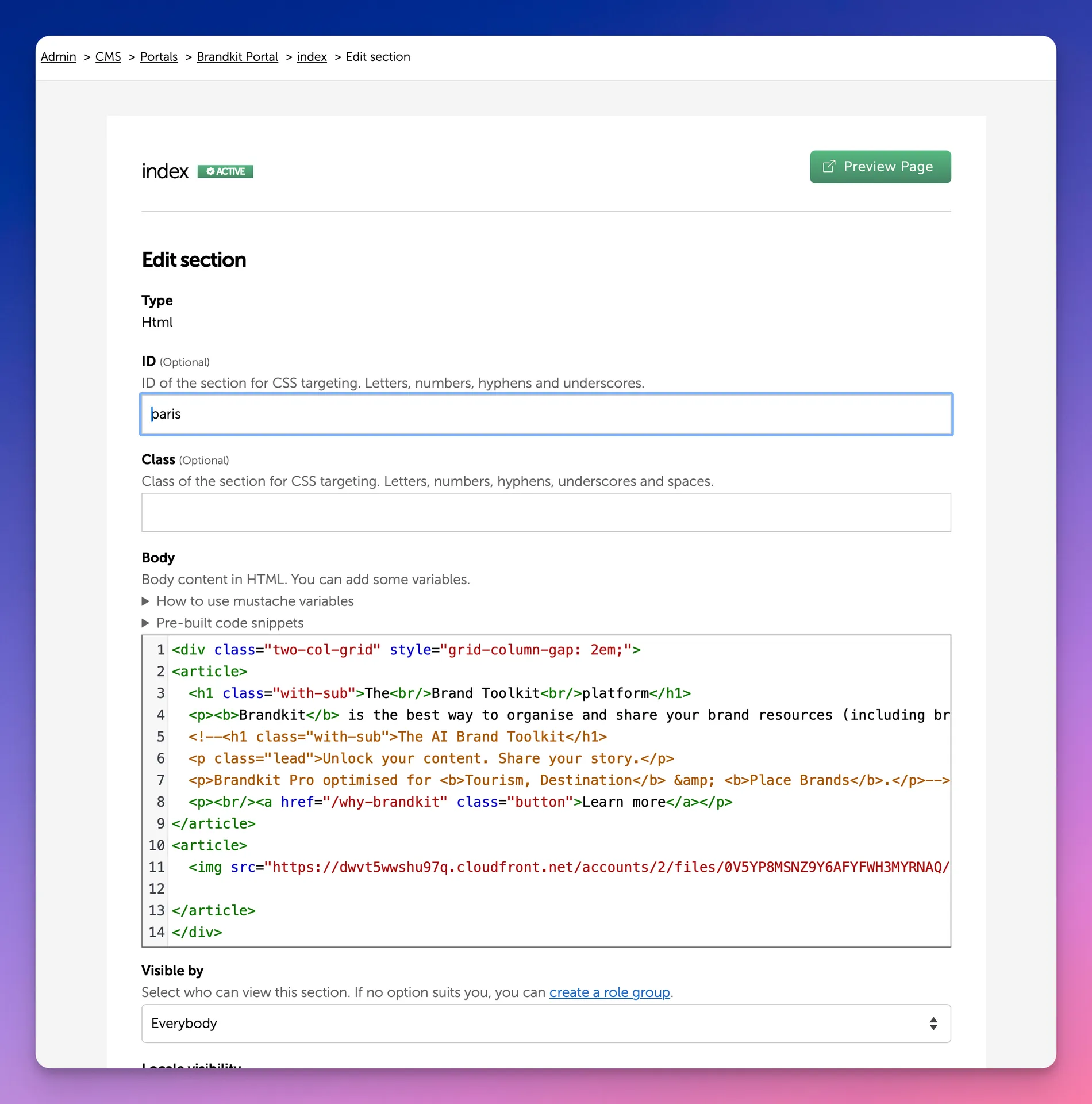Screen dimensions: 1092x1104
Task: Click the Edit section heading
Action: [194, 260]
